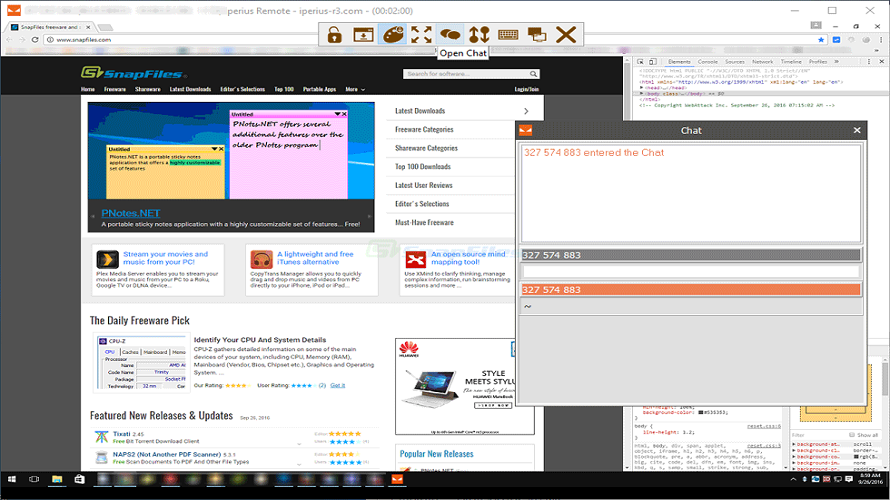Close the Chat panel

(857, 131)
